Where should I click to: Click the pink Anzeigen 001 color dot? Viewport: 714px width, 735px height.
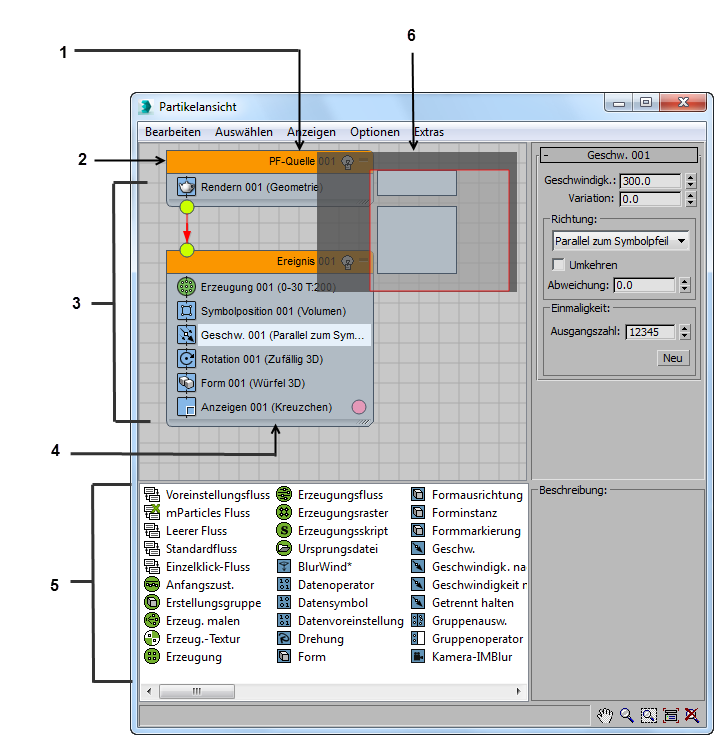[359, 407]
